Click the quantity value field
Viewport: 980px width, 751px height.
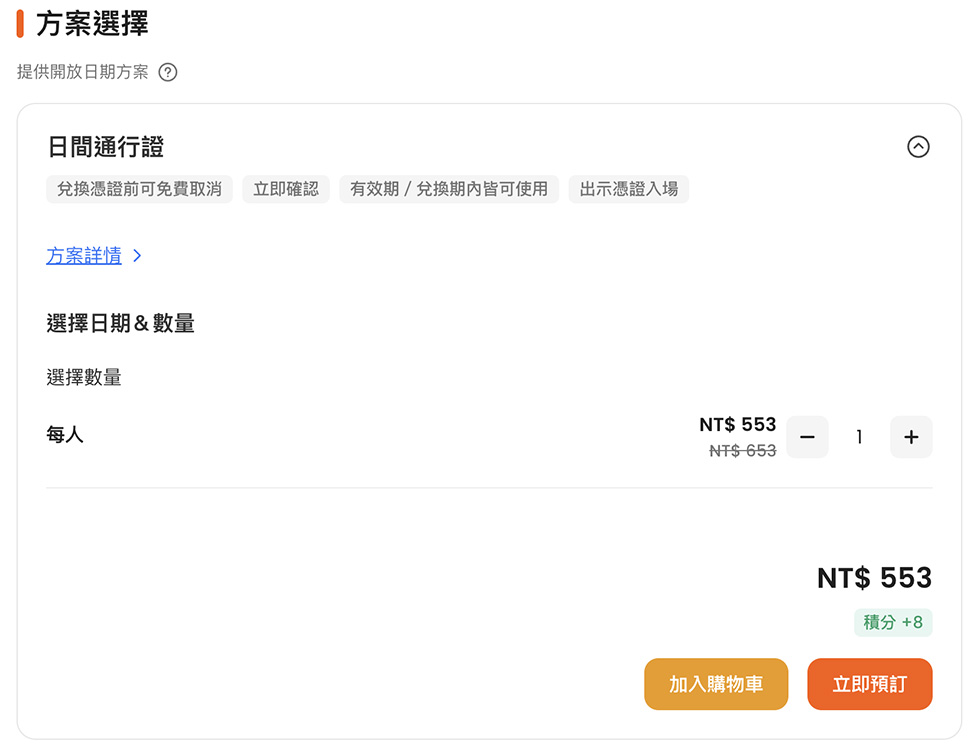click(859, 437)
